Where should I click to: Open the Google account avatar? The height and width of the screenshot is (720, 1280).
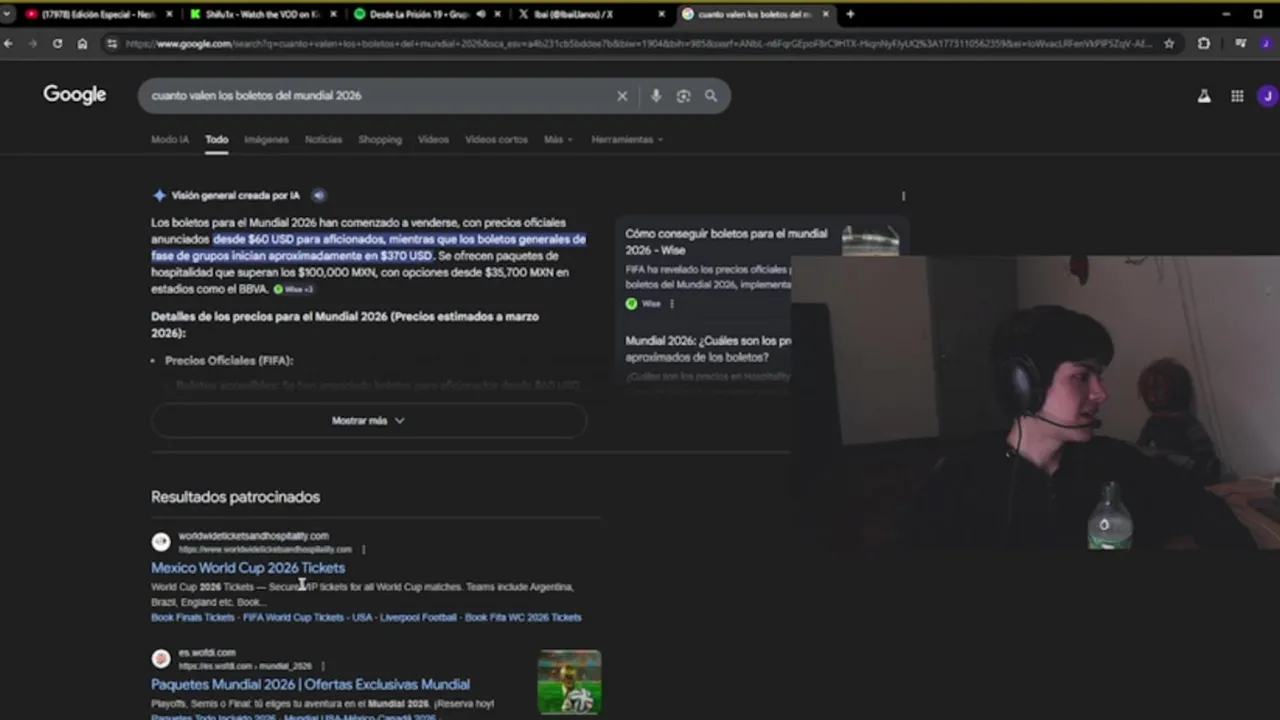tap(1268, 96)
